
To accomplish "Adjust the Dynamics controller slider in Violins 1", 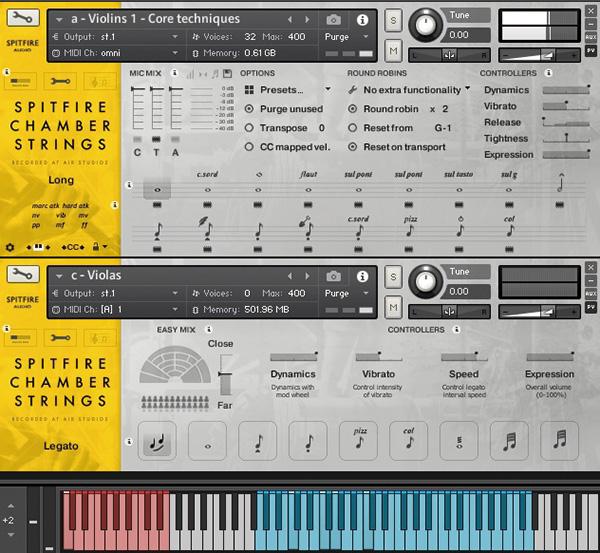I will point(566,90).
